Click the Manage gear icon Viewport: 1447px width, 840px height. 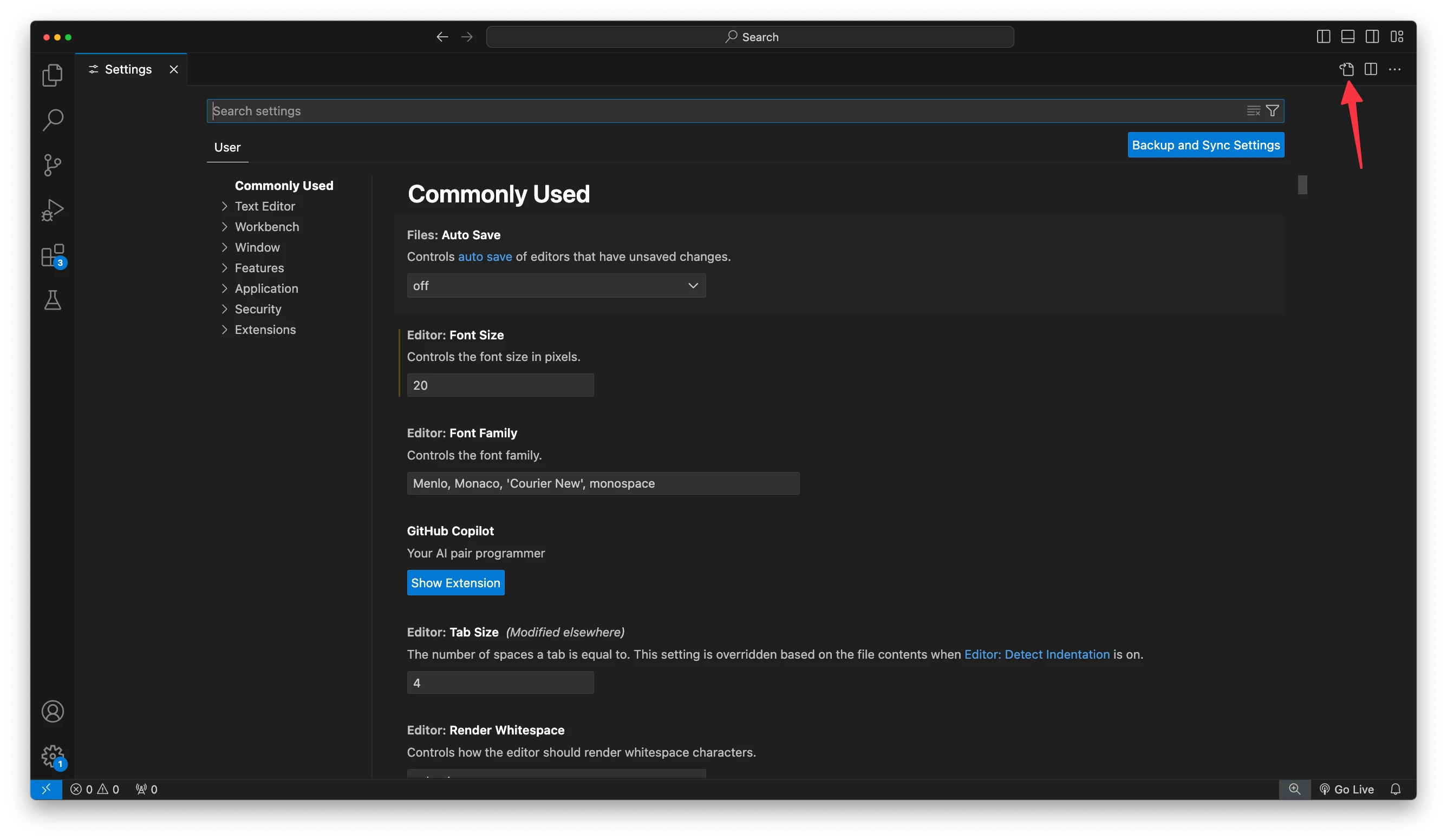(52, 756)
